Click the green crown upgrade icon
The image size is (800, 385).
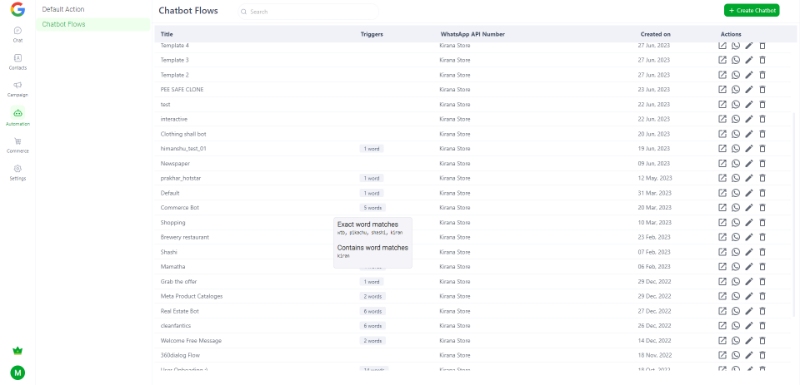point(18,351)
